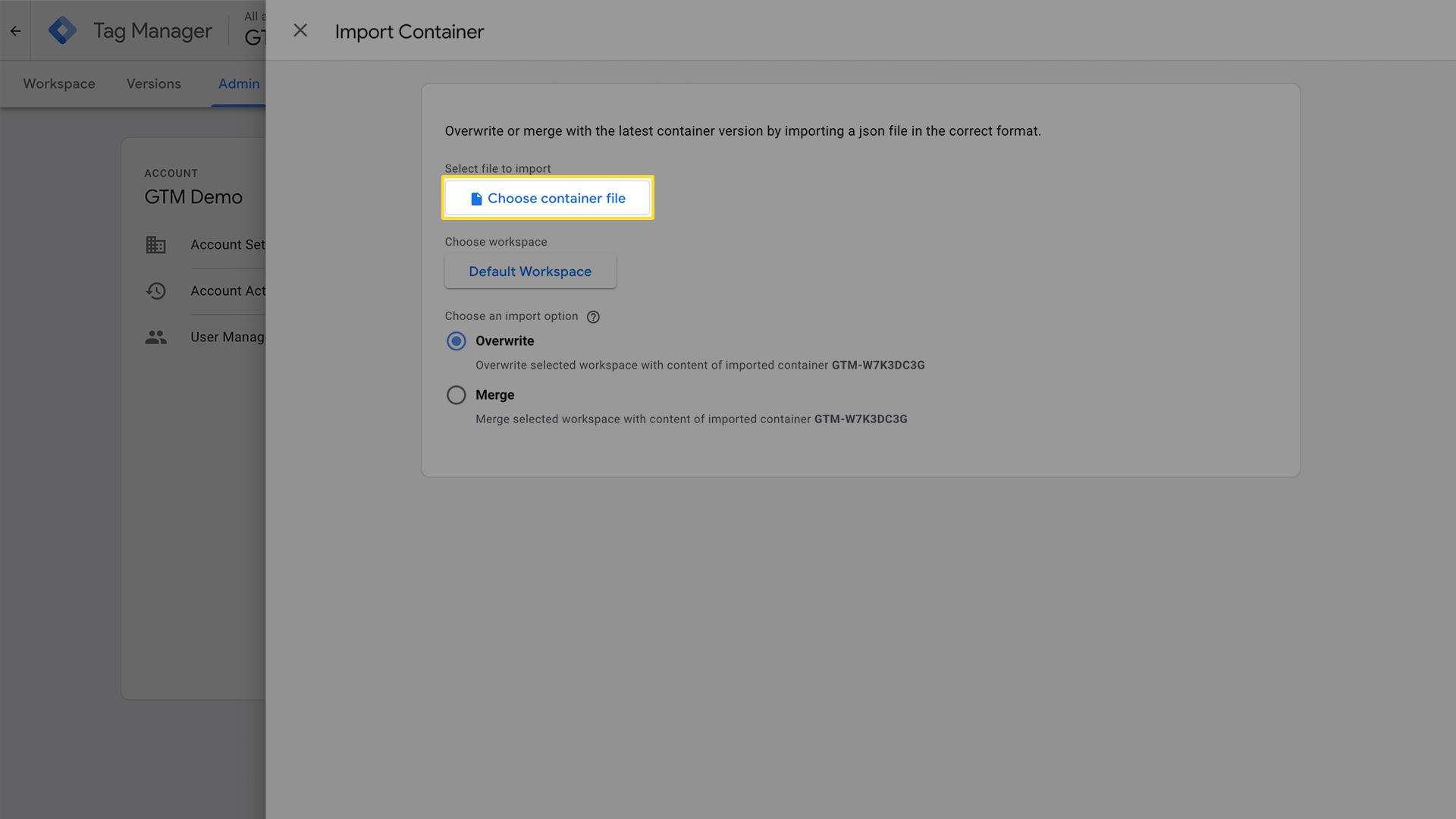This screenshot has height=819, width=1456.
Task: Open the Default Workspace selector
Action: 530,271
